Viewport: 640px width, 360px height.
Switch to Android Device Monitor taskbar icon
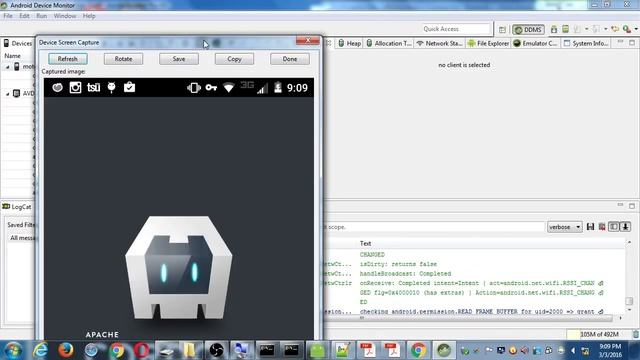444,350
